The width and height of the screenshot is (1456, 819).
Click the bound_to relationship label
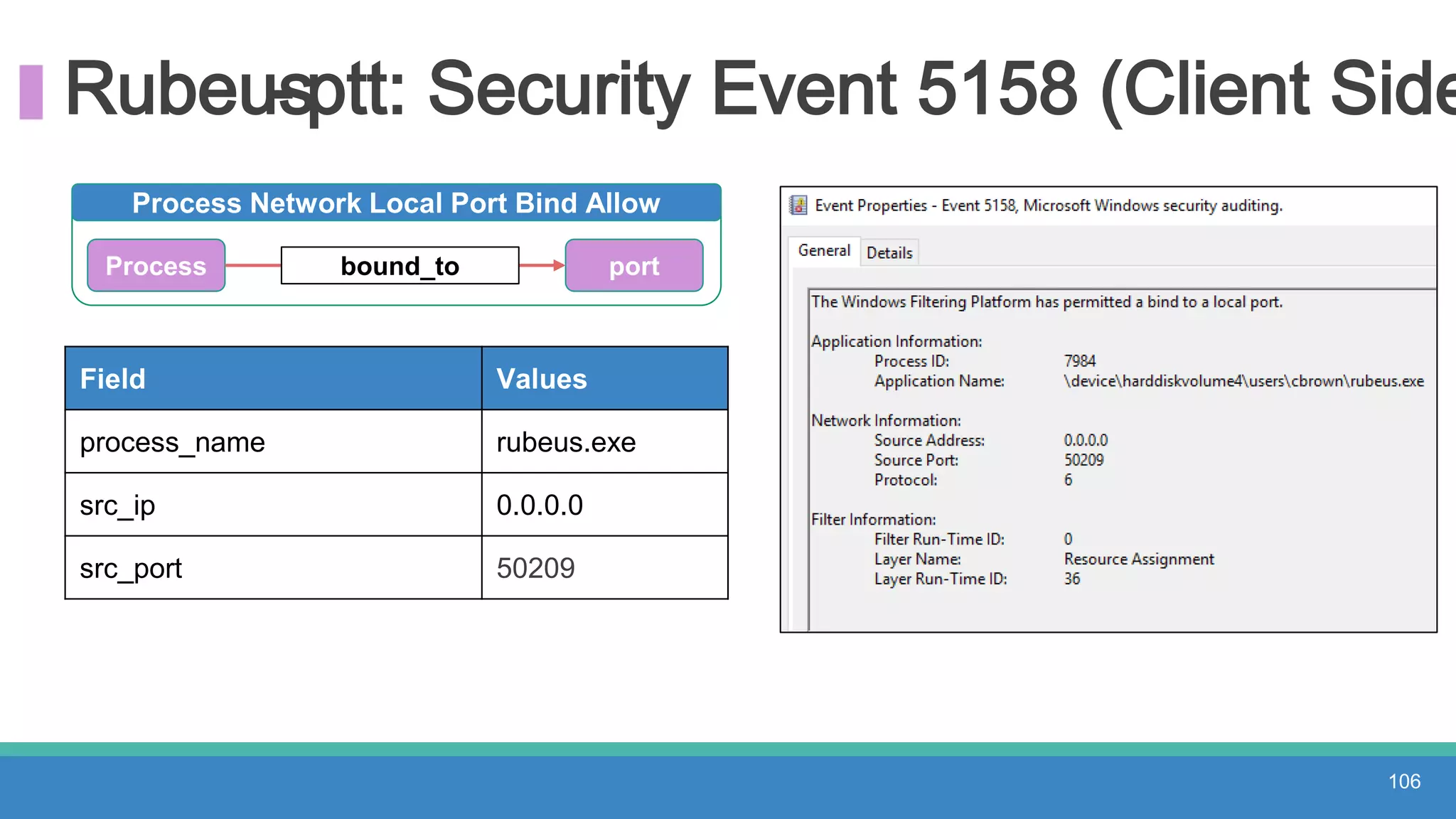pos(400,266)
